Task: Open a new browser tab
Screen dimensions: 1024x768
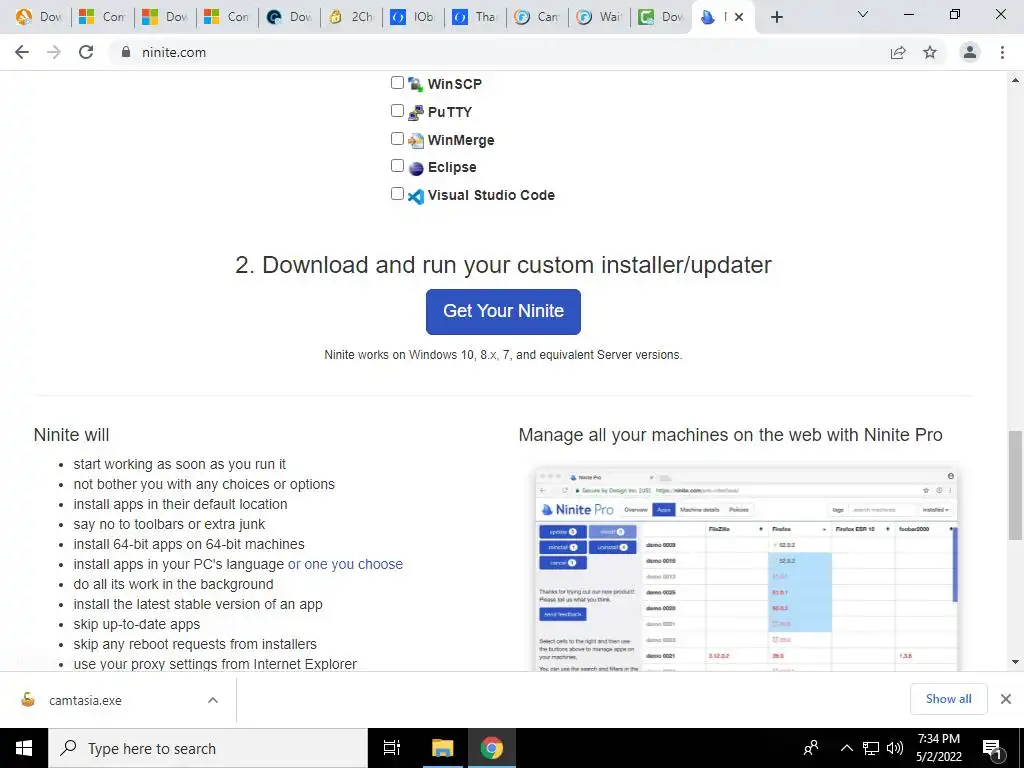Action: coord(776,17)
